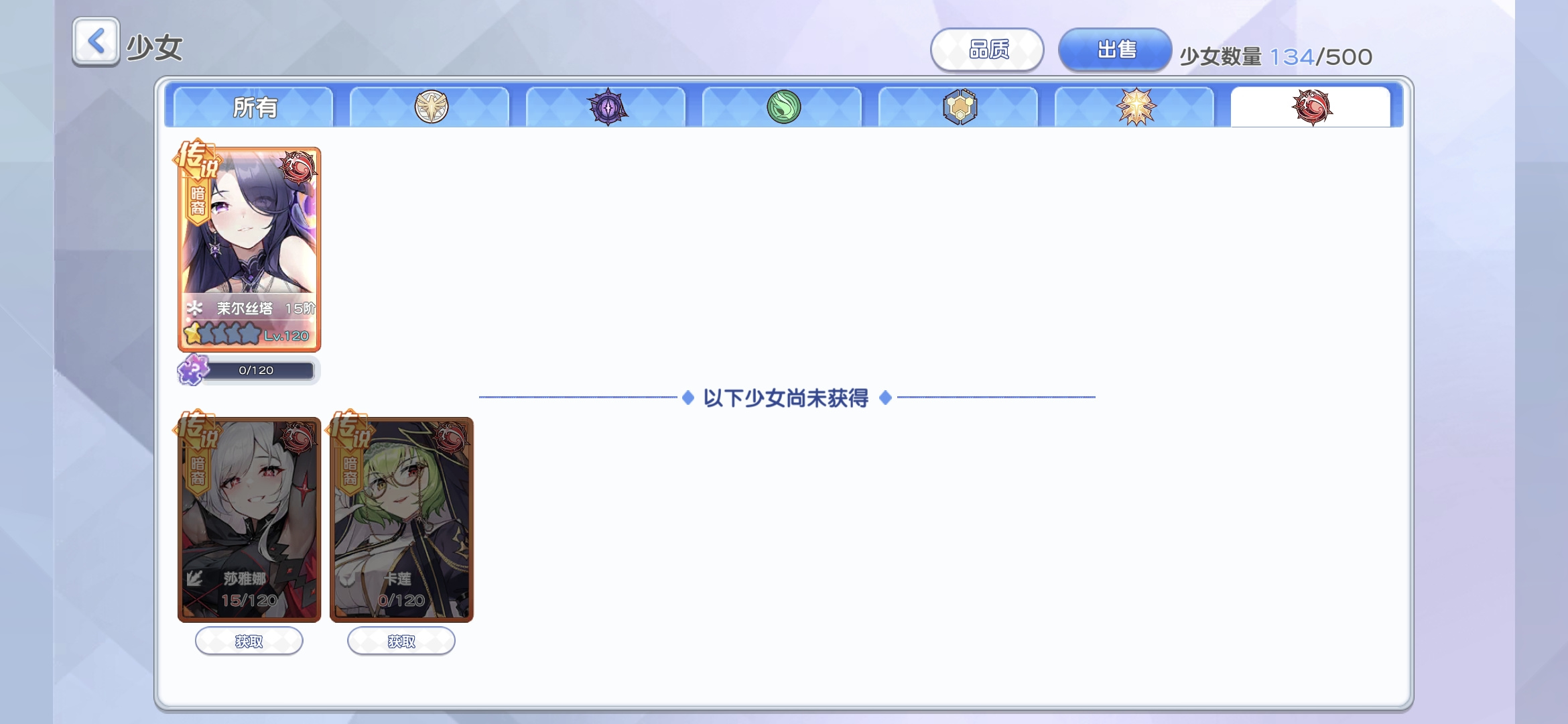
Task: Select the purple compass faction tab
Action: point(606,107)
